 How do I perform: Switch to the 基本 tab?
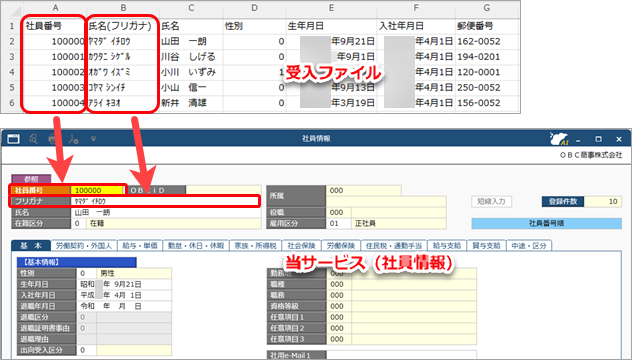31,245
